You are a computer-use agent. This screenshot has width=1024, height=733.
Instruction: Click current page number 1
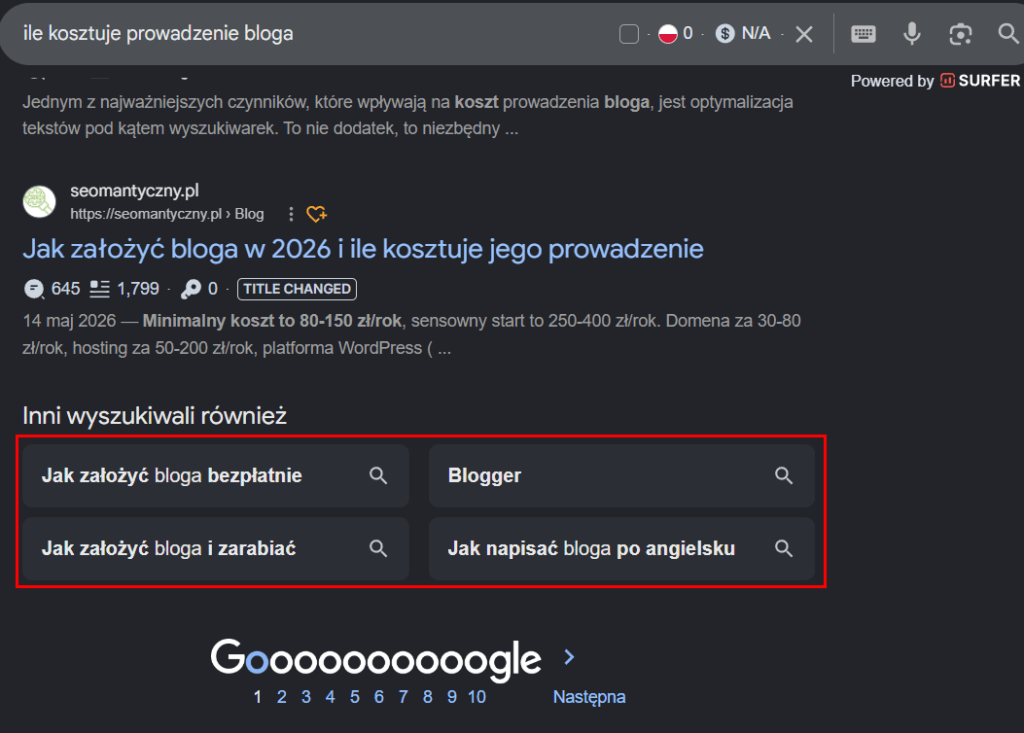(257, 697)
